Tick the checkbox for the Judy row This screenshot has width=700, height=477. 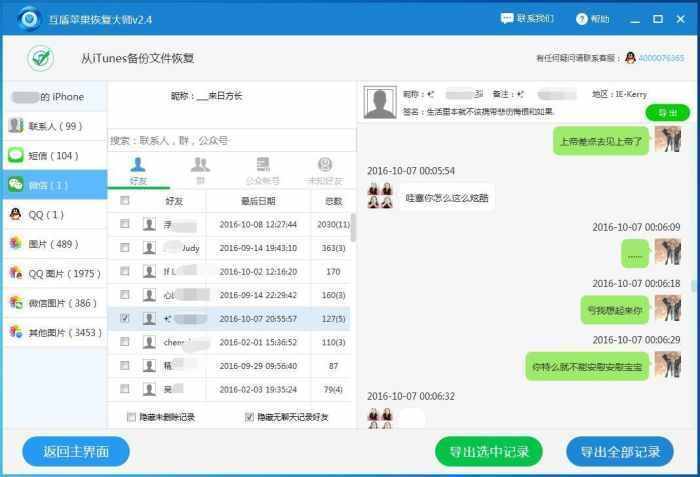[x=125, y=248]
